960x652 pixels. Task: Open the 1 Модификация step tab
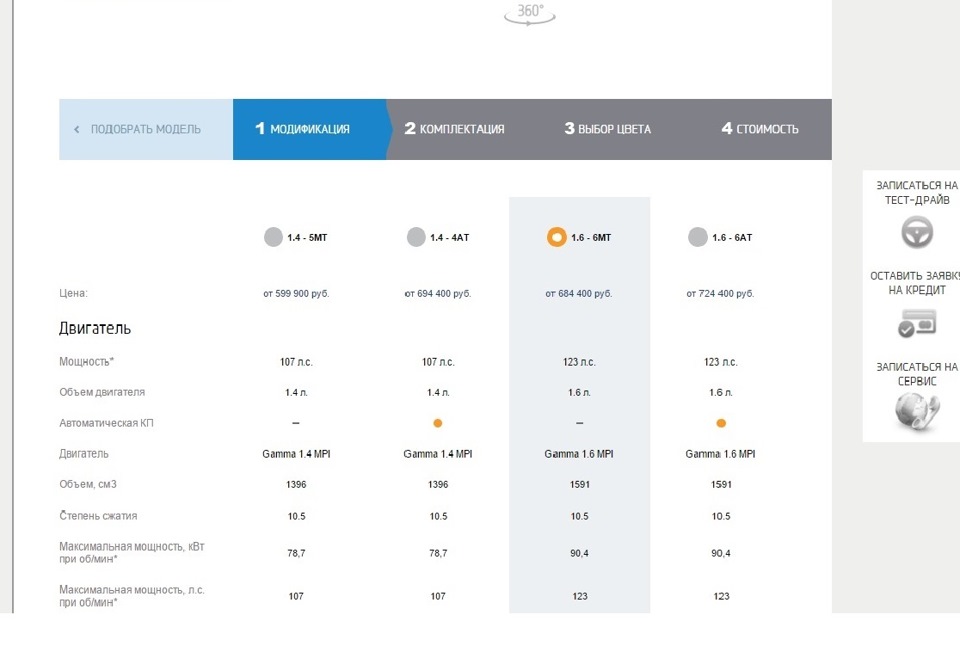point(310,129)
